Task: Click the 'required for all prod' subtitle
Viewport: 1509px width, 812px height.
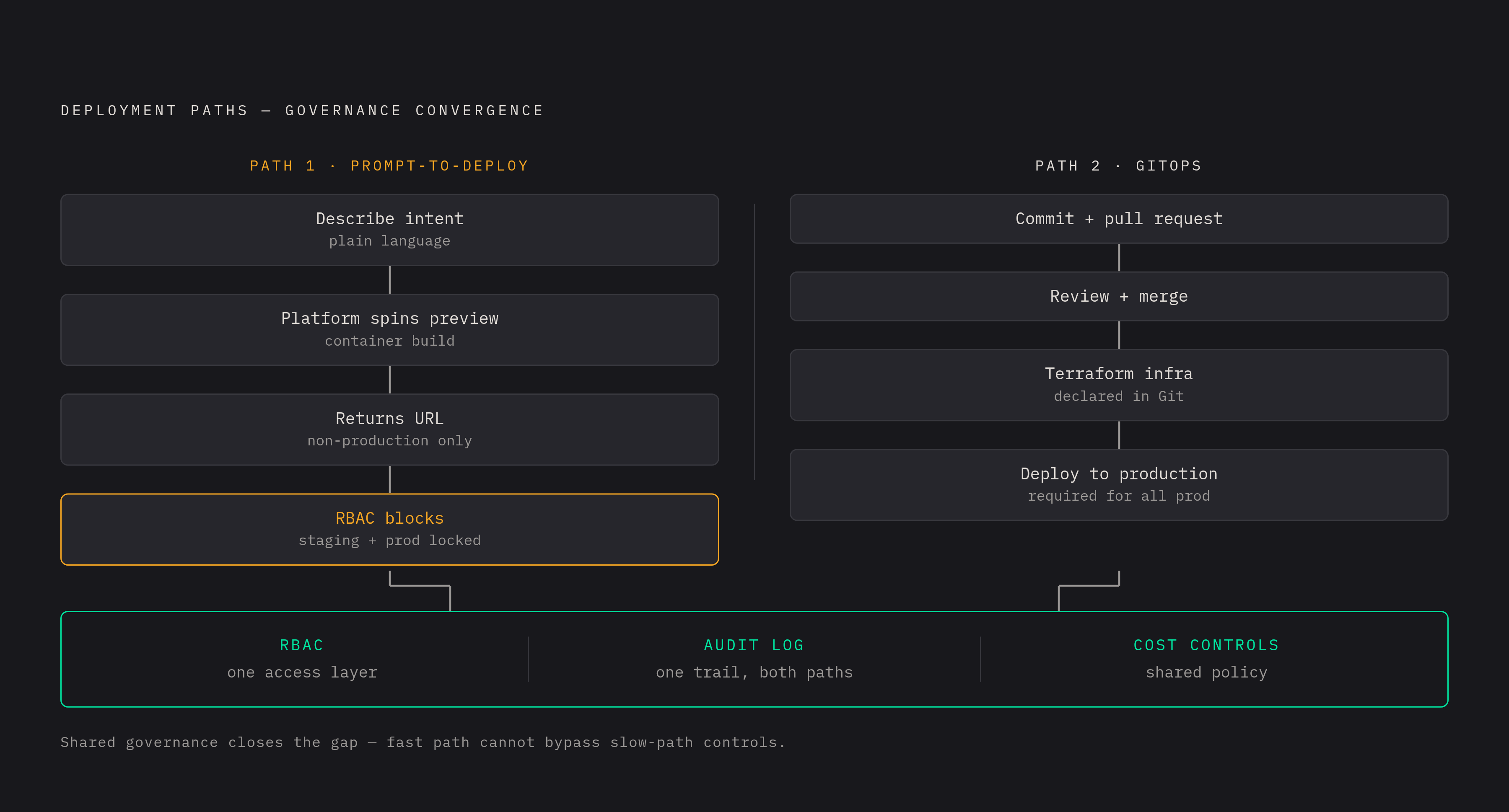Action: 1119,497
